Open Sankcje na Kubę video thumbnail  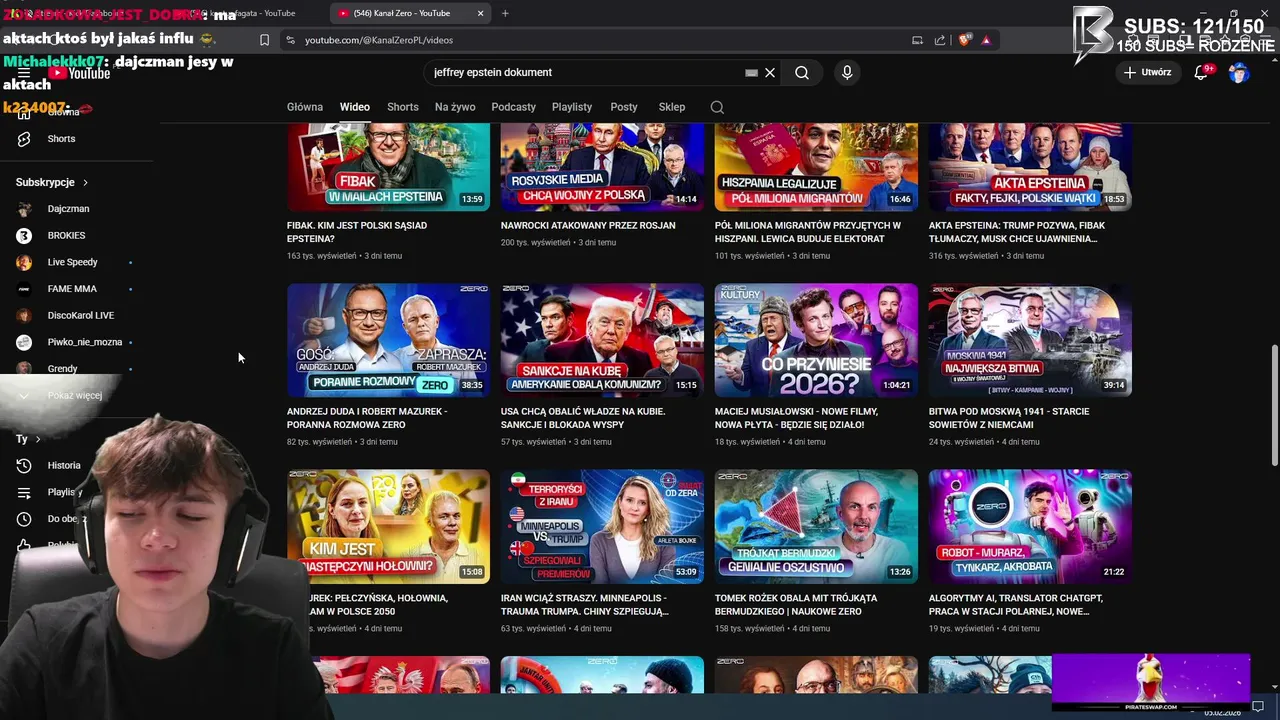coord(602,340)
